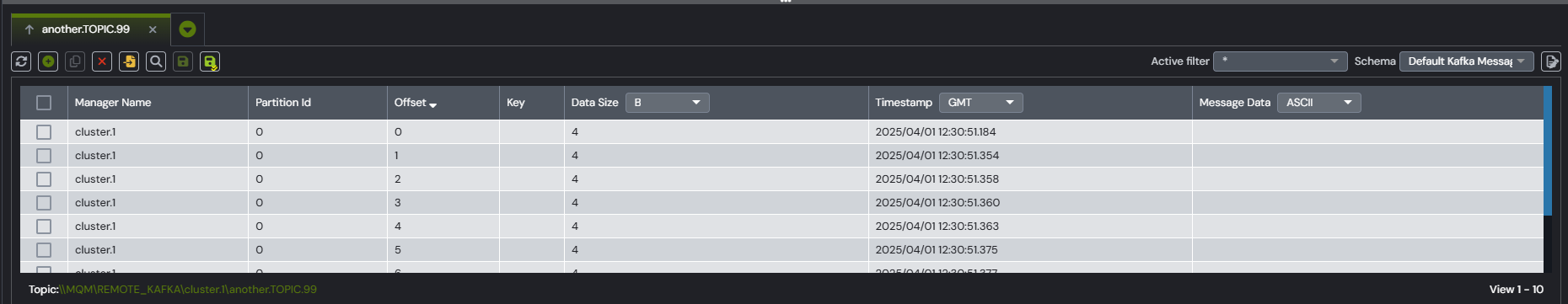This screenshot has height=304, width=1568.
Task: Click the topic path link in the footer
Action: tap(188, 289)
